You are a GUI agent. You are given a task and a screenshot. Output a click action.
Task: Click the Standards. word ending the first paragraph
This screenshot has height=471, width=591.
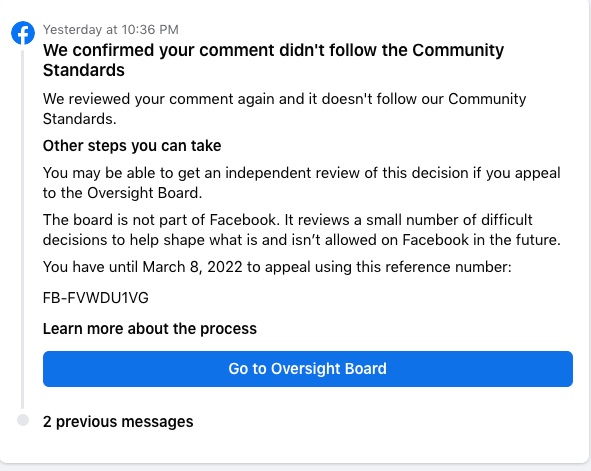(80, 119)
